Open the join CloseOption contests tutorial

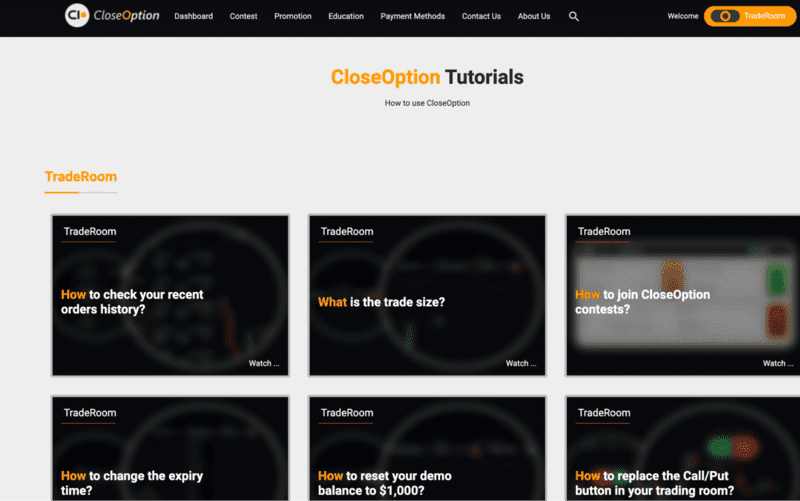click(x=683, y=295)
